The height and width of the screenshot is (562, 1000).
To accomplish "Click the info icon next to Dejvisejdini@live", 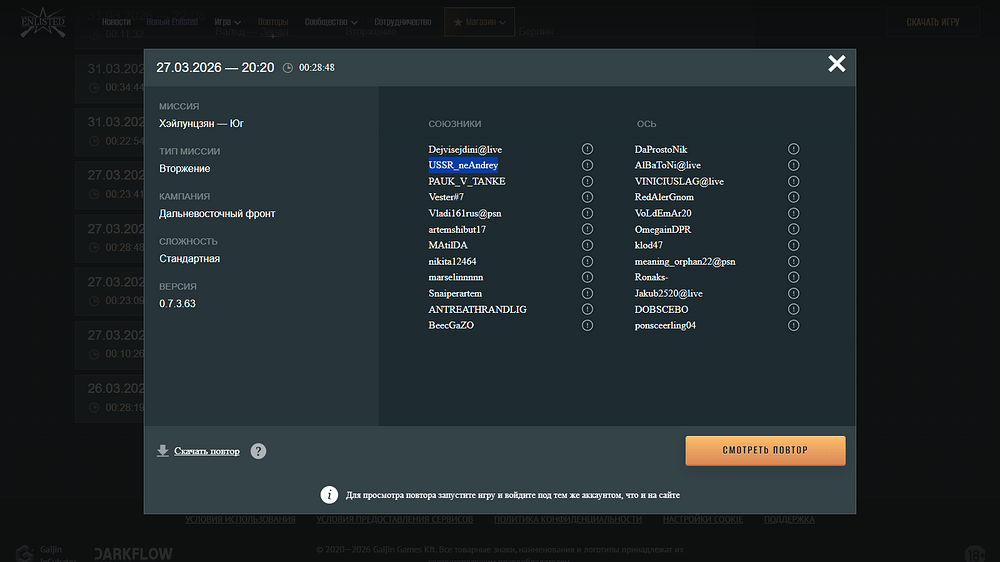I will (x=587, y=149).
